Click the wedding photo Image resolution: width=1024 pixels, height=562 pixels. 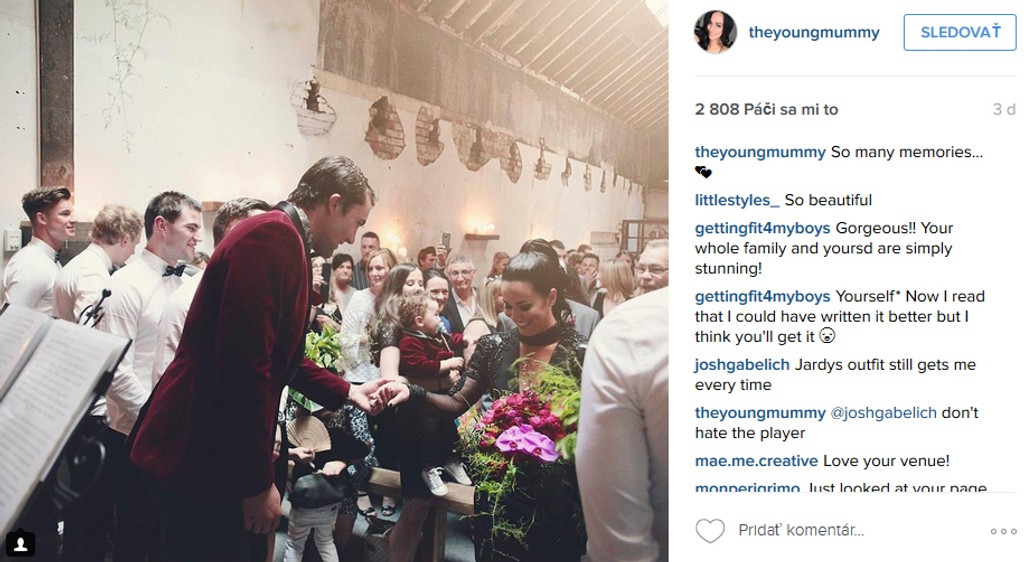[334, 281]
